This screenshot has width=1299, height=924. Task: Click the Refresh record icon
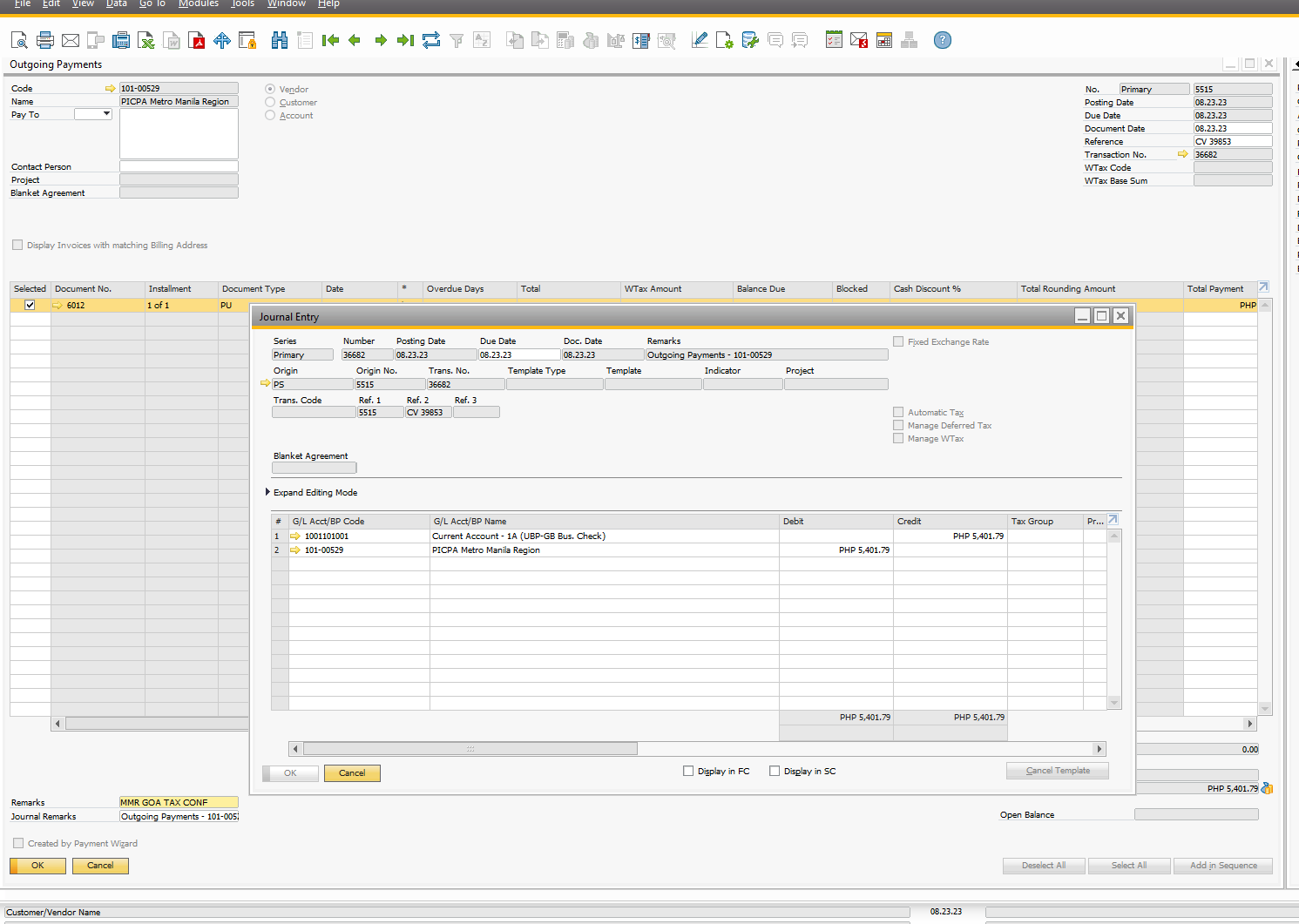(x=431, y=40)
